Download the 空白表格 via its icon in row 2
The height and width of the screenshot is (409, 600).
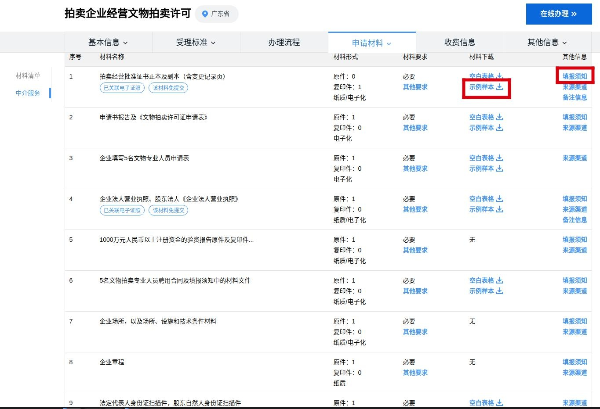pos(499,117)
